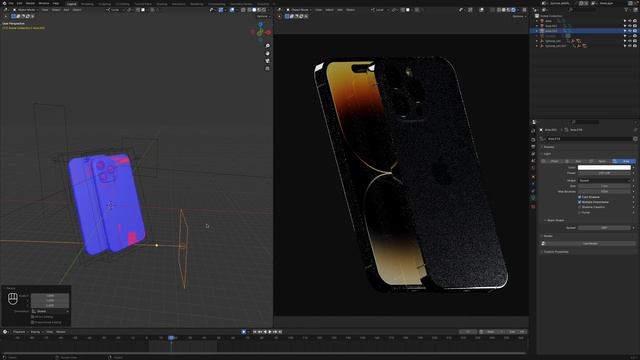Click the navigation axis gizmo
The image size is (640, 360).
pos(260,32)
